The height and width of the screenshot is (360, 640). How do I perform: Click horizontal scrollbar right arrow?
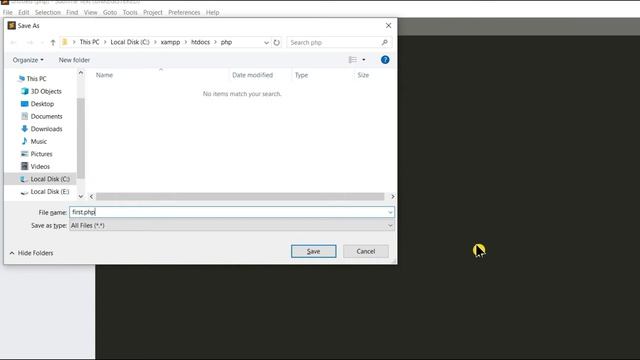[x=393, y=197]
